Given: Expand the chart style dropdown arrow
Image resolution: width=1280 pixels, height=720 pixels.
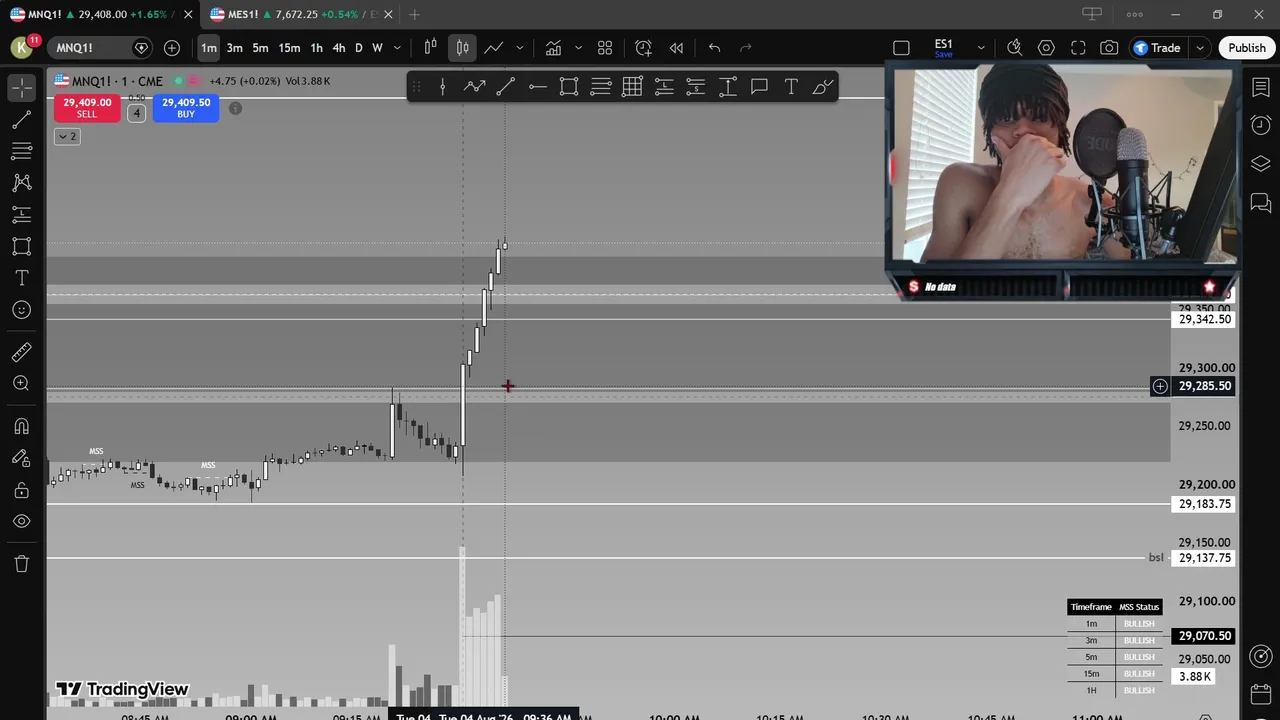Looking at the screenshot, I should pos(519,48).
